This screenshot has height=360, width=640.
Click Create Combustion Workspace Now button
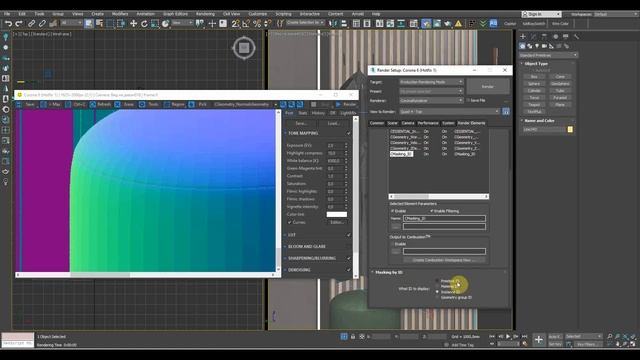[444, 260]
